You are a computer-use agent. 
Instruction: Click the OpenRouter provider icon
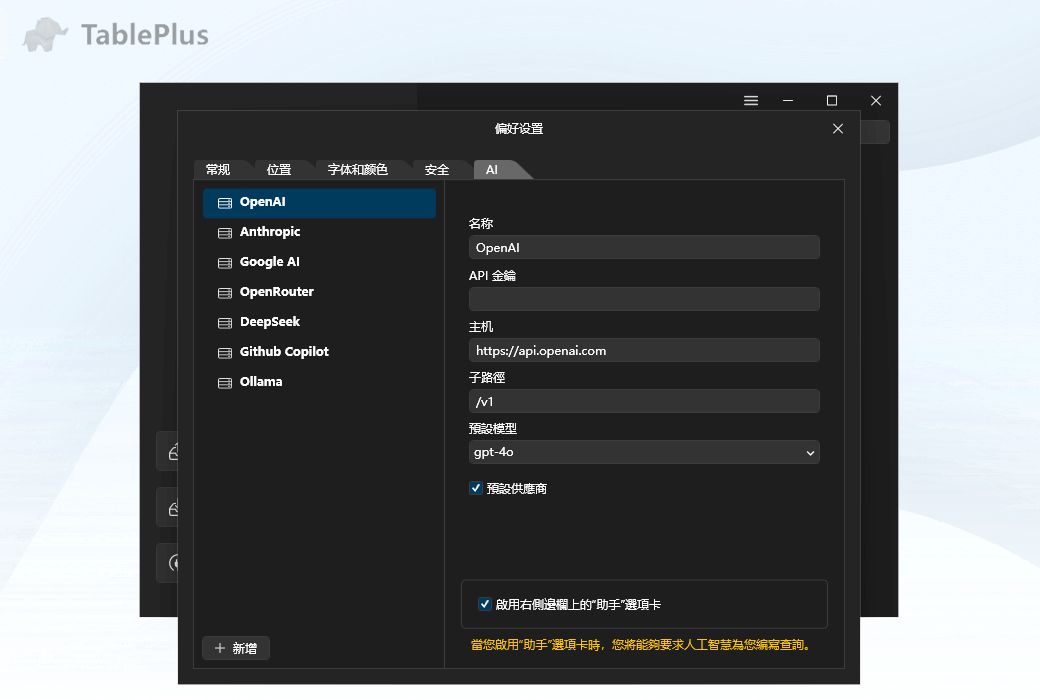224,291
